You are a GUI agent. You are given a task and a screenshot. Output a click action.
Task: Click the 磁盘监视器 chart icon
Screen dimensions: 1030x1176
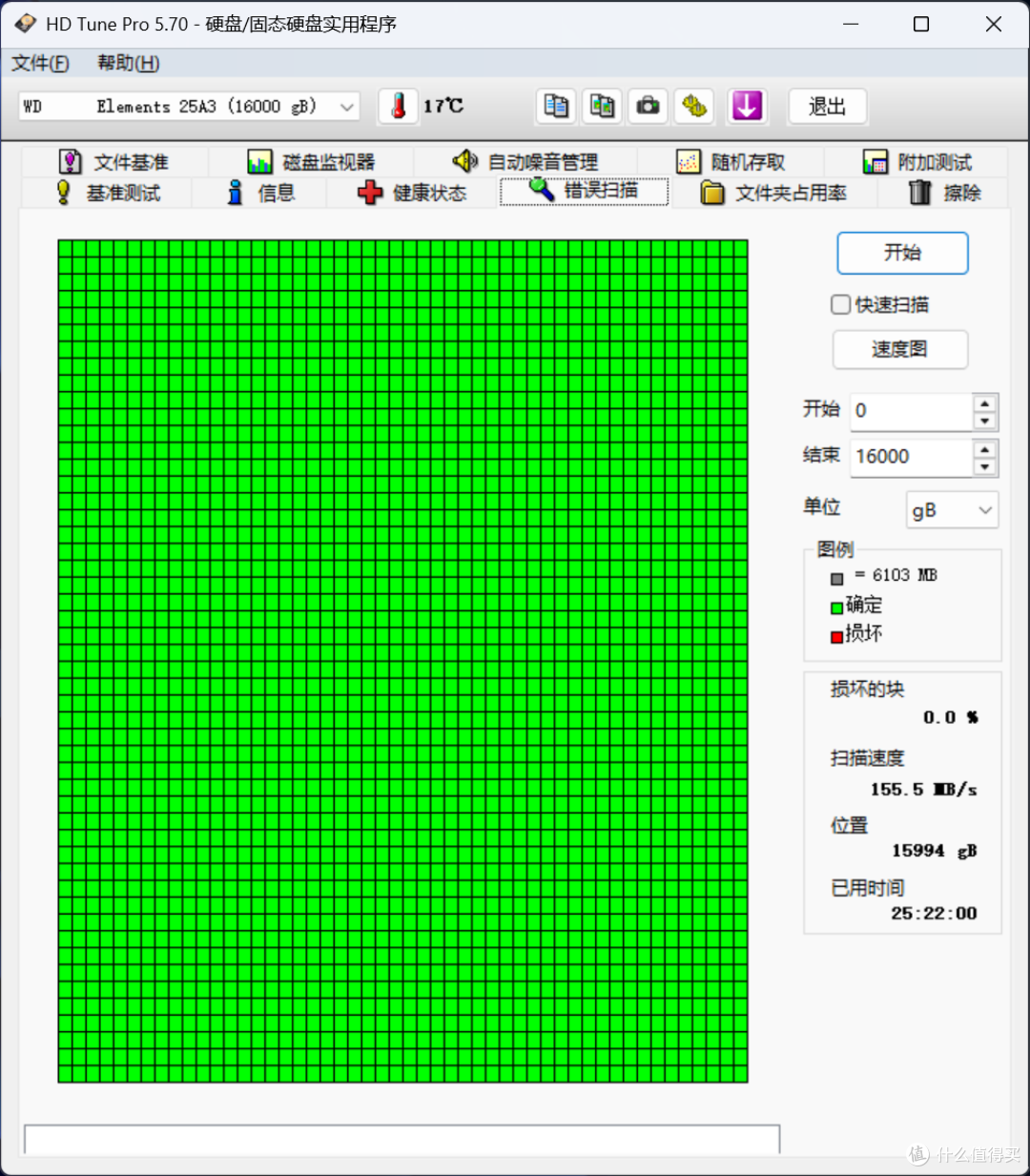click(259, 162)
